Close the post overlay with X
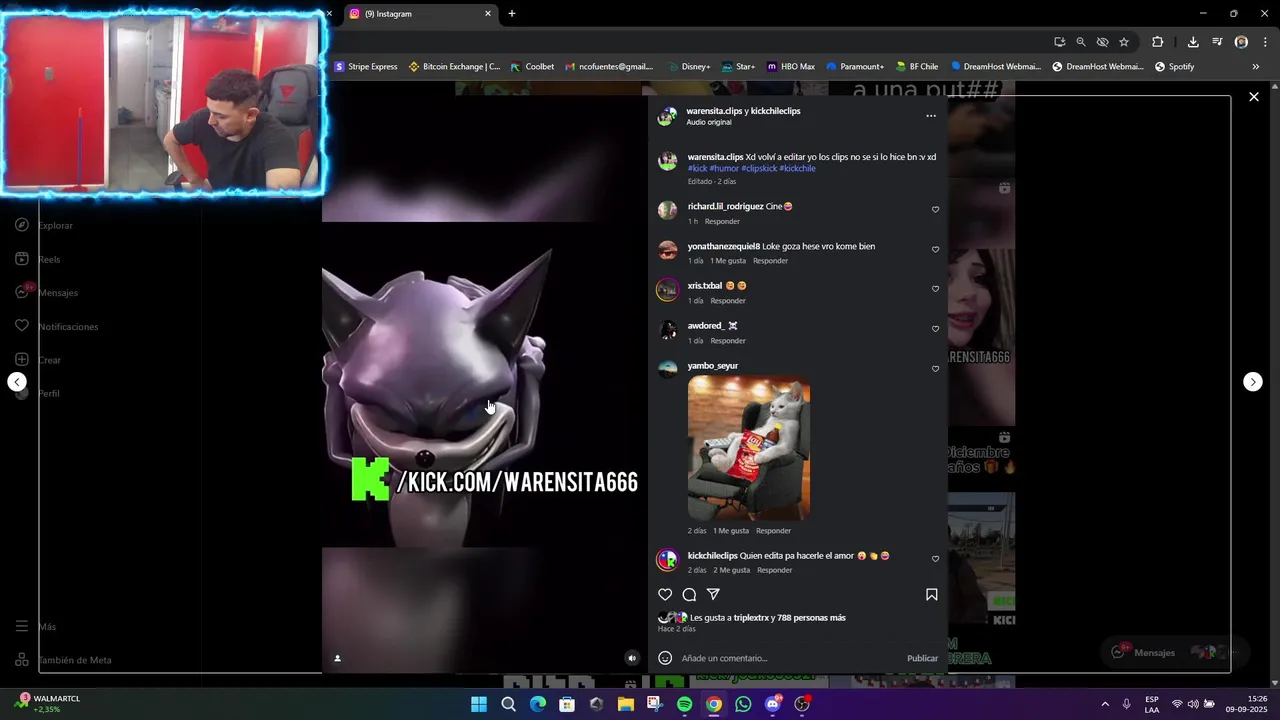Viewport: 1280px width, 720px height. point(1253,97)
